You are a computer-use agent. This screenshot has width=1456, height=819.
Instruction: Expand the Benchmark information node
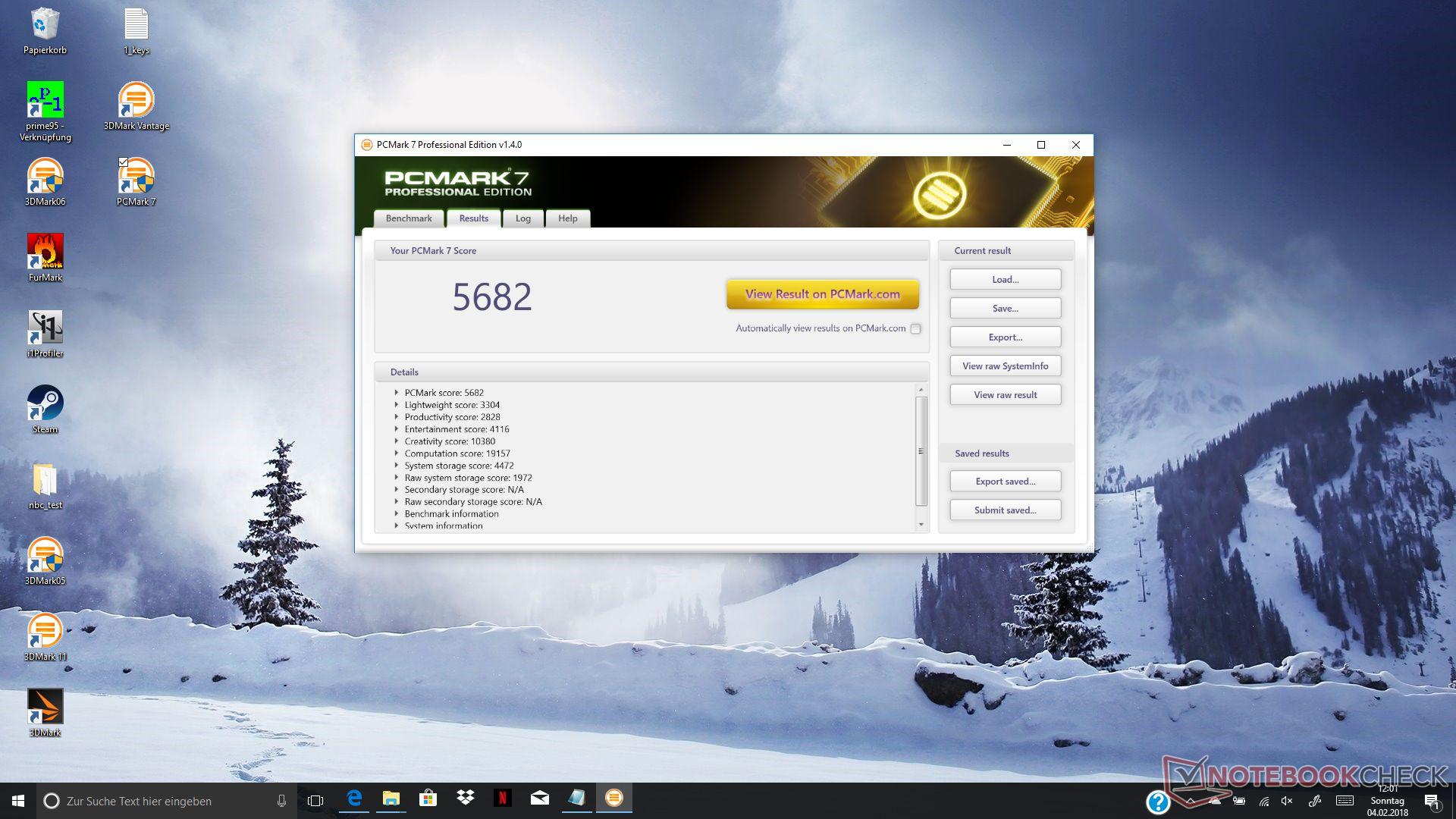click(396, 514)
